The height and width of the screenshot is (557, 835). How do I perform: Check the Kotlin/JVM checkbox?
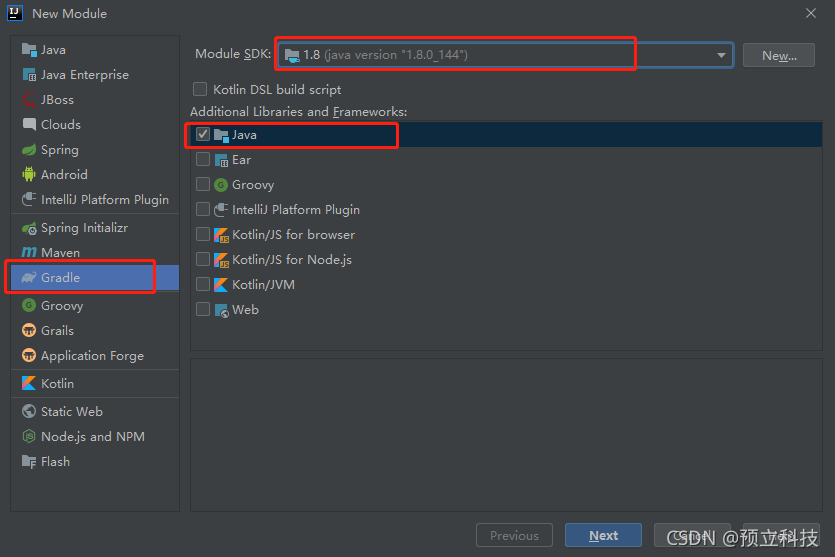tap(203, 284)
